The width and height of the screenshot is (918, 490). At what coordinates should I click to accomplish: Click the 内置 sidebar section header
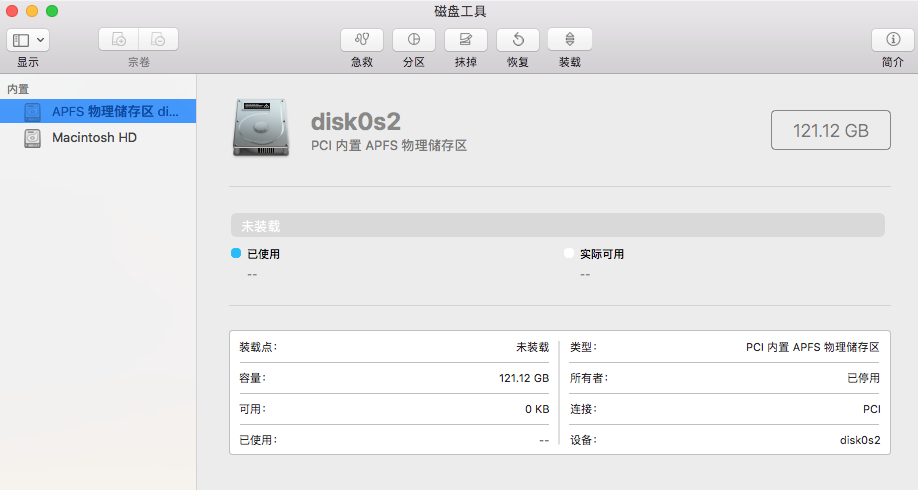[x=18, y=89]
